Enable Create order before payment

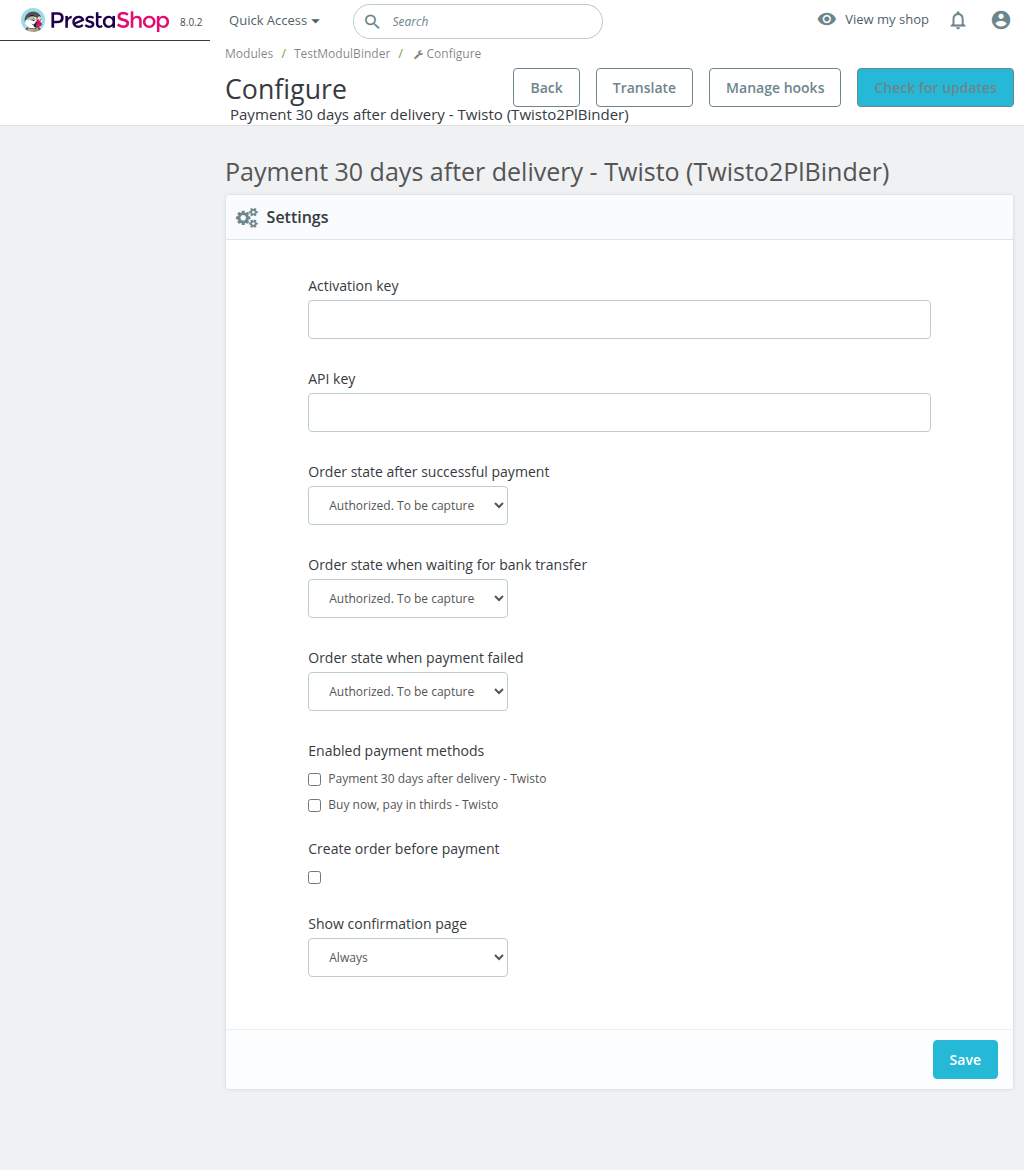pyautogui.click(x=314, y=877)
